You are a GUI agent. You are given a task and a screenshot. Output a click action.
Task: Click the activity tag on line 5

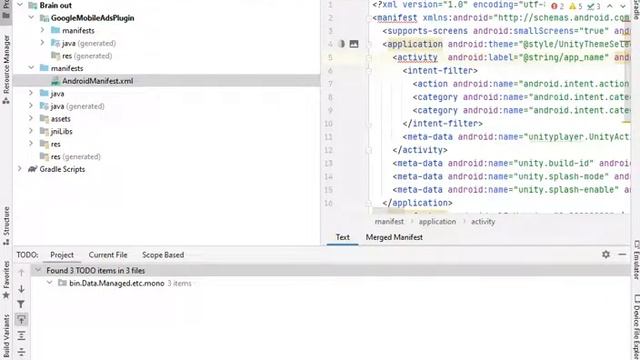point(417,58)
